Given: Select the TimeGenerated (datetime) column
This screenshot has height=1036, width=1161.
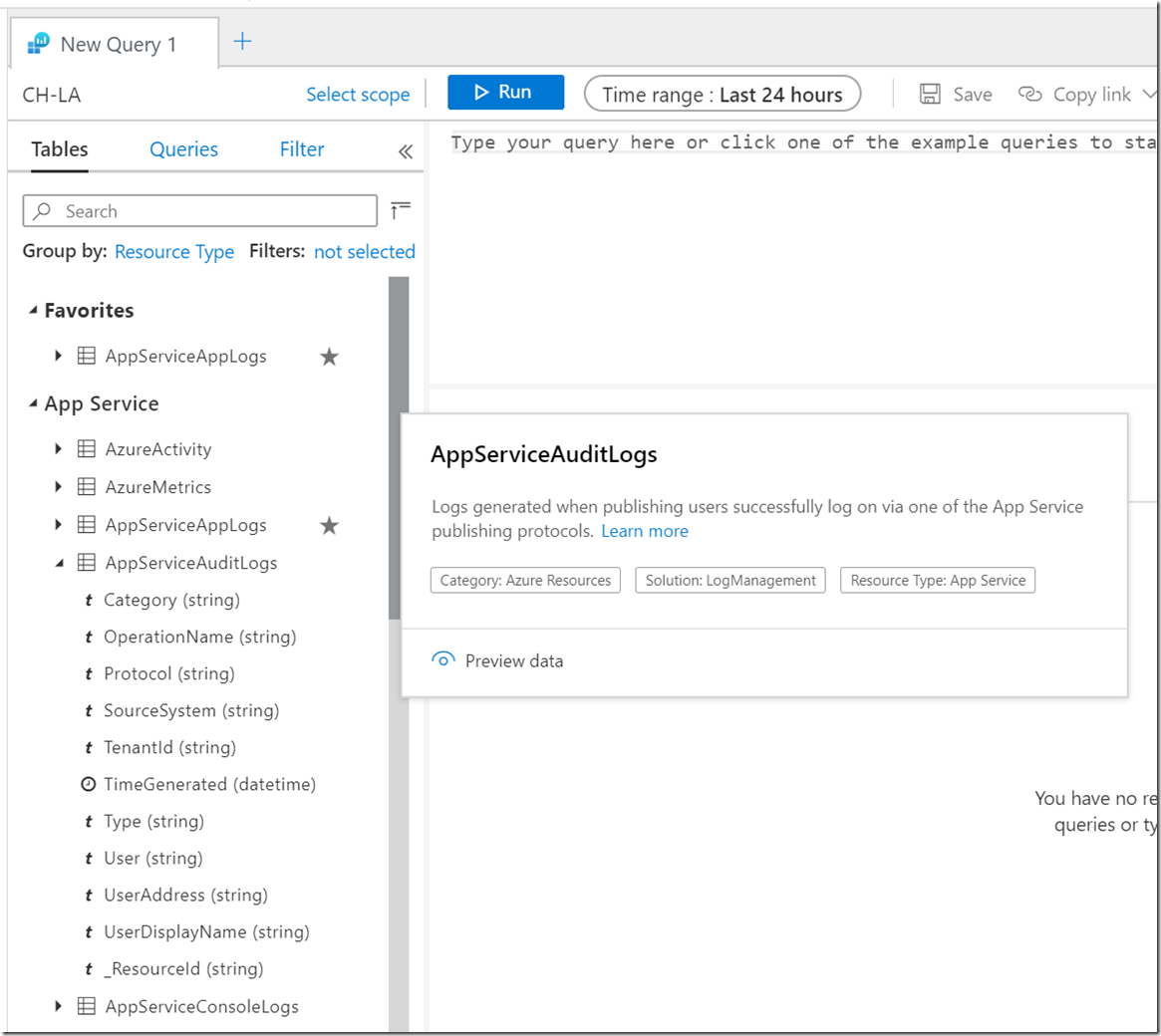Looking at the screenshot, I should pos(209,784).
